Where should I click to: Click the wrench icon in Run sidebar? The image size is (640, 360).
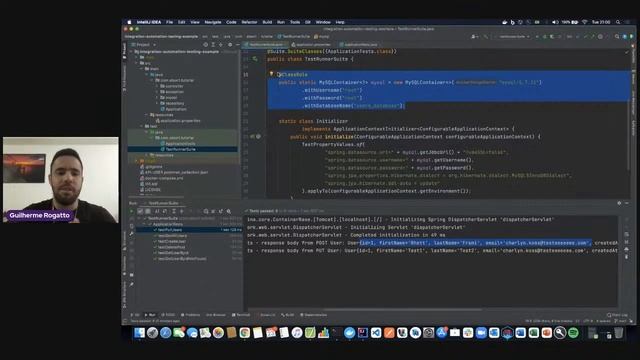point(131,234)
